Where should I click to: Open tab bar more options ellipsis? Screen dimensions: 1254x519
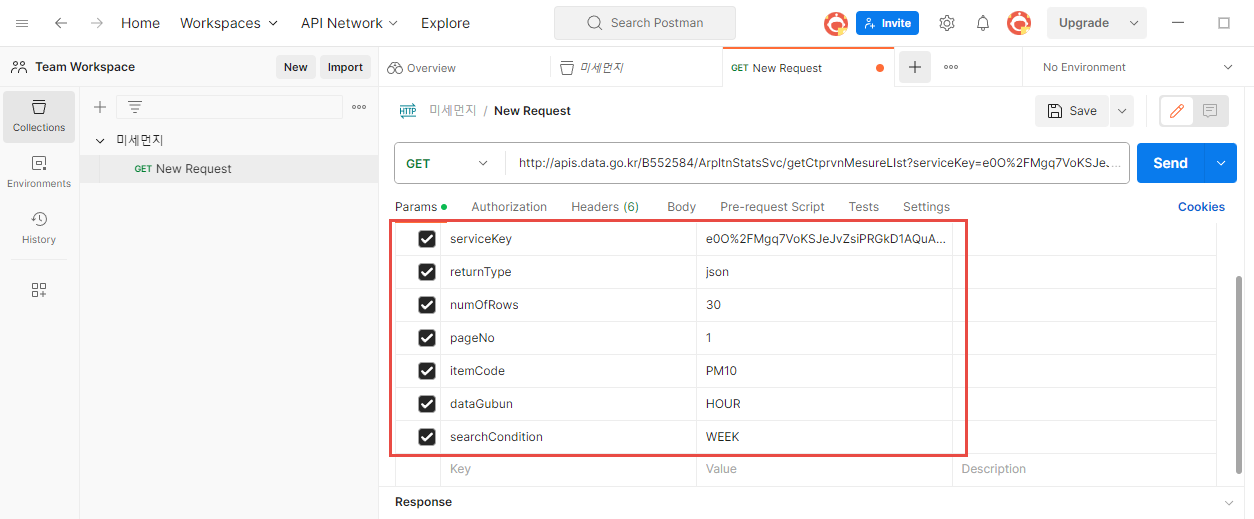[951, 67]
